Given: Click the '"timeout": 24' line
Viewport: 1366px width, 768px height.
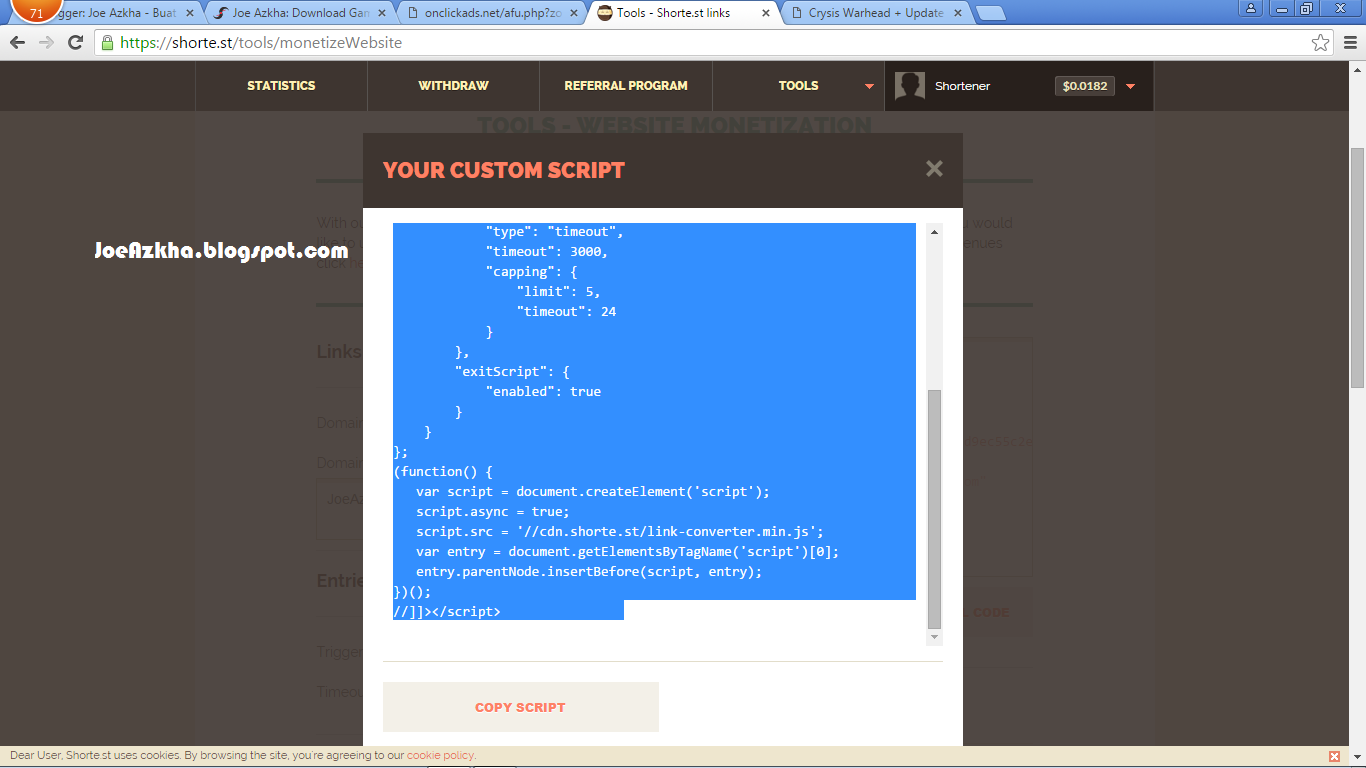Looking at the screenshot, I should (x=566, y=312).
